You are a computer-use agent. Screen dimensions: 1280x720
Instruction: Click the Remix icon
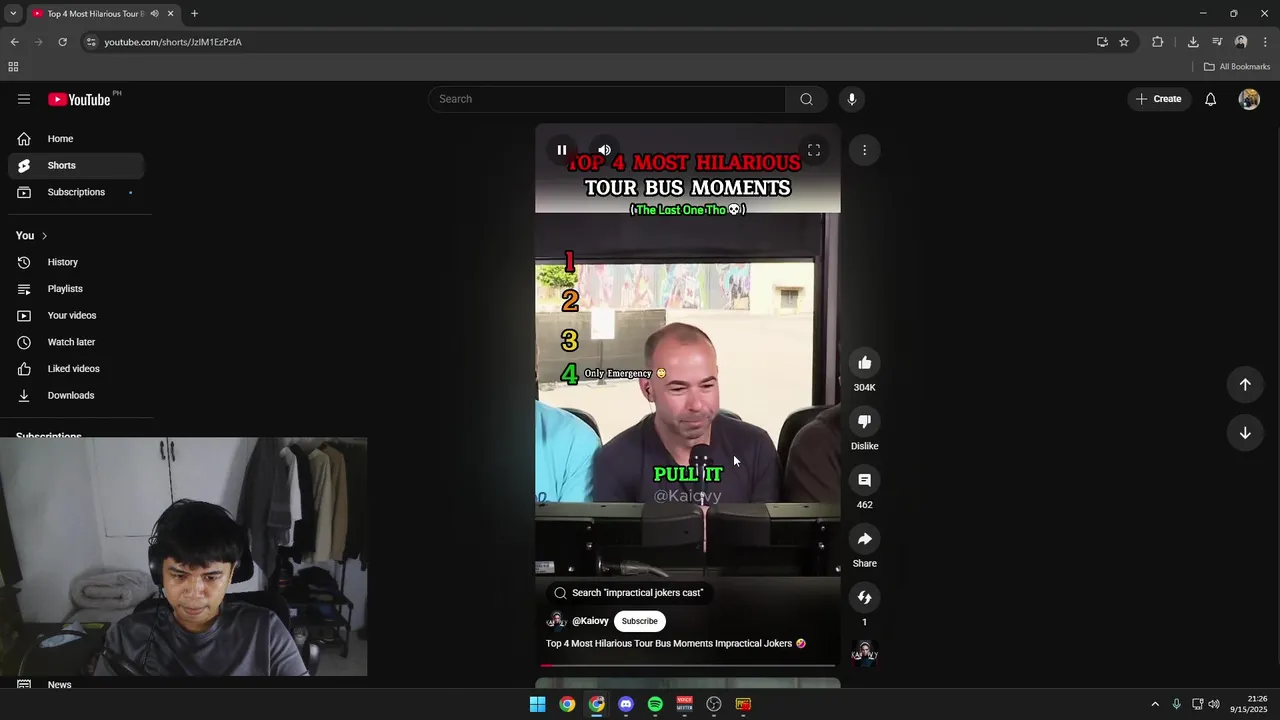(x=865, y=597)
